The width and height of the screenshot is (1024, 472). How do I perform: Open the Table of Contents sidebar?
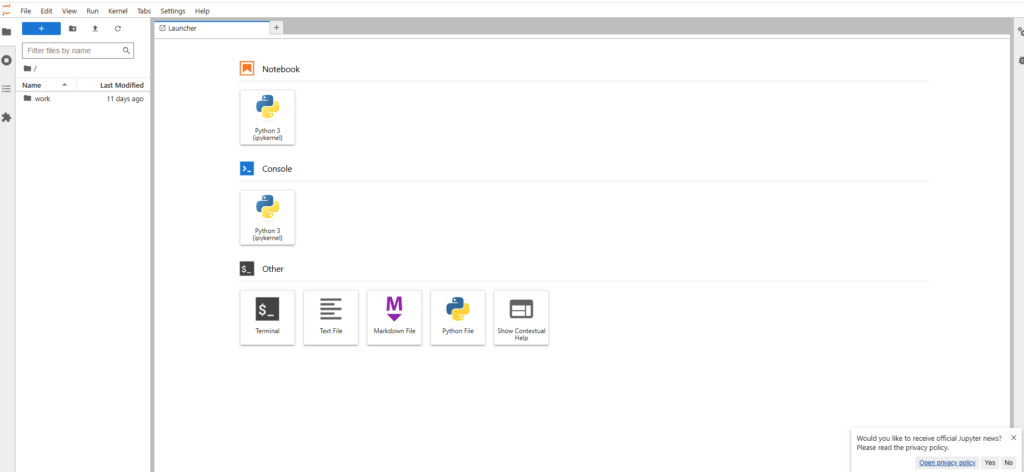point(7,89)
